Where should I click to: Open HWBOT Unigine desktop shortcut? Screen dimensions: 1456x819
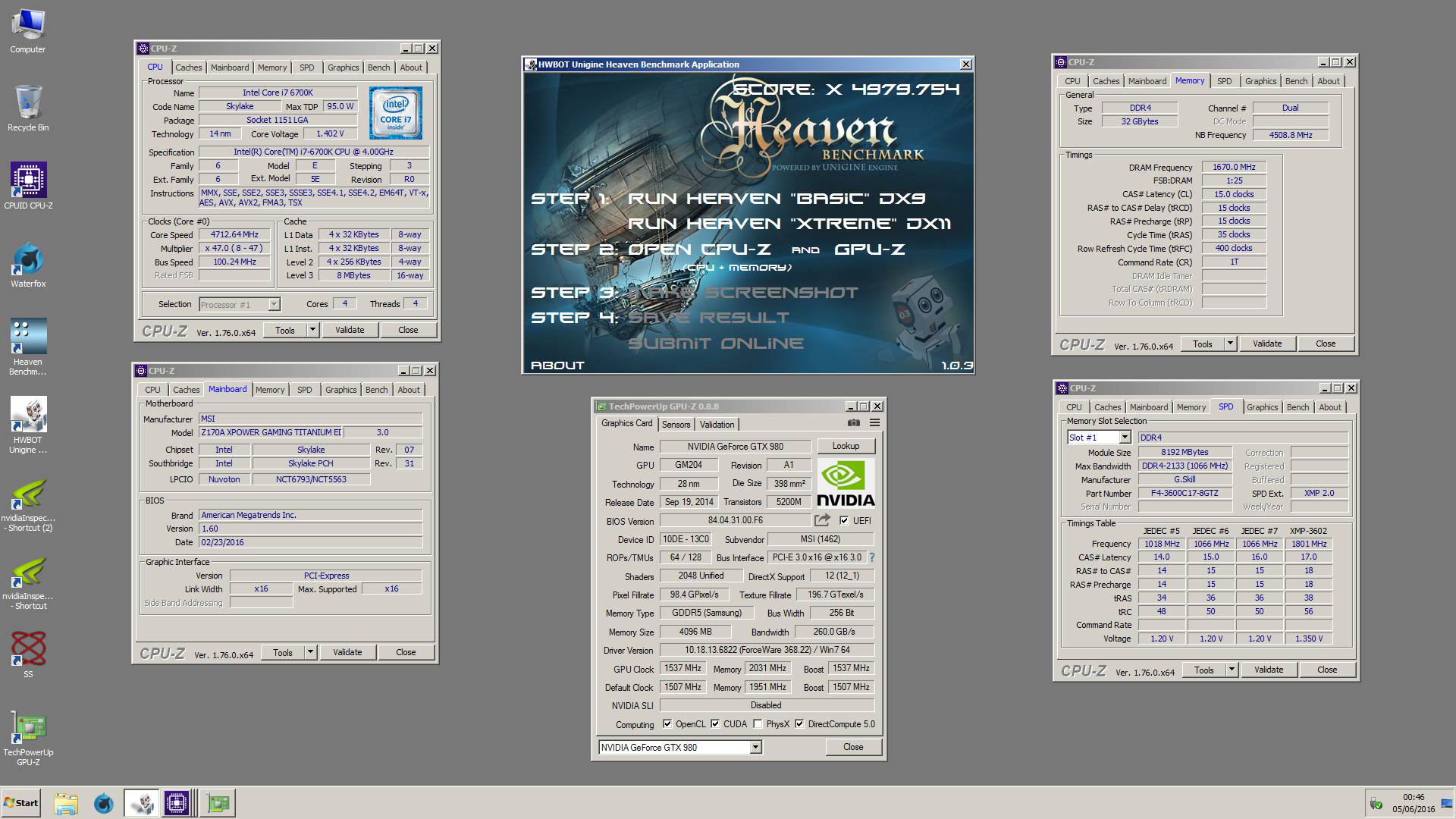[28, 425]
